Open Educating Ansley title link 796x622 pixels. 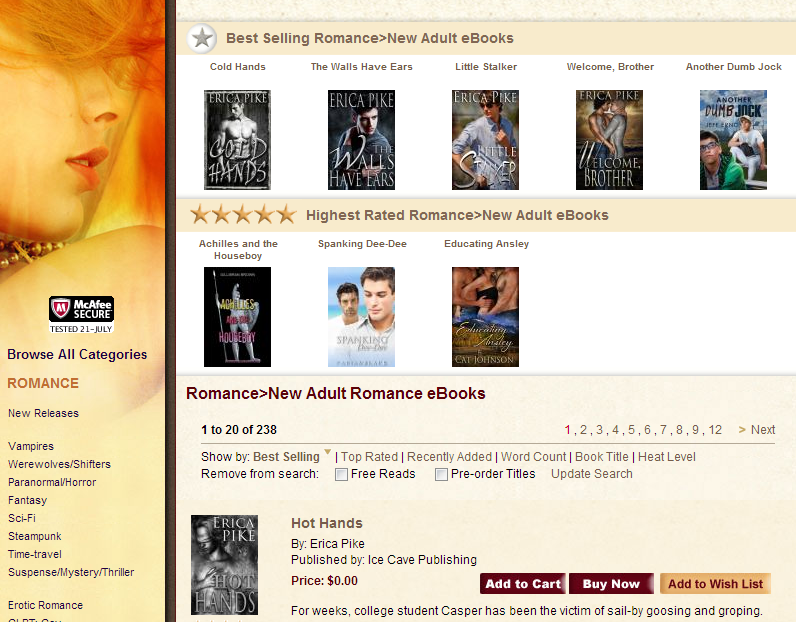pos(486,244)
